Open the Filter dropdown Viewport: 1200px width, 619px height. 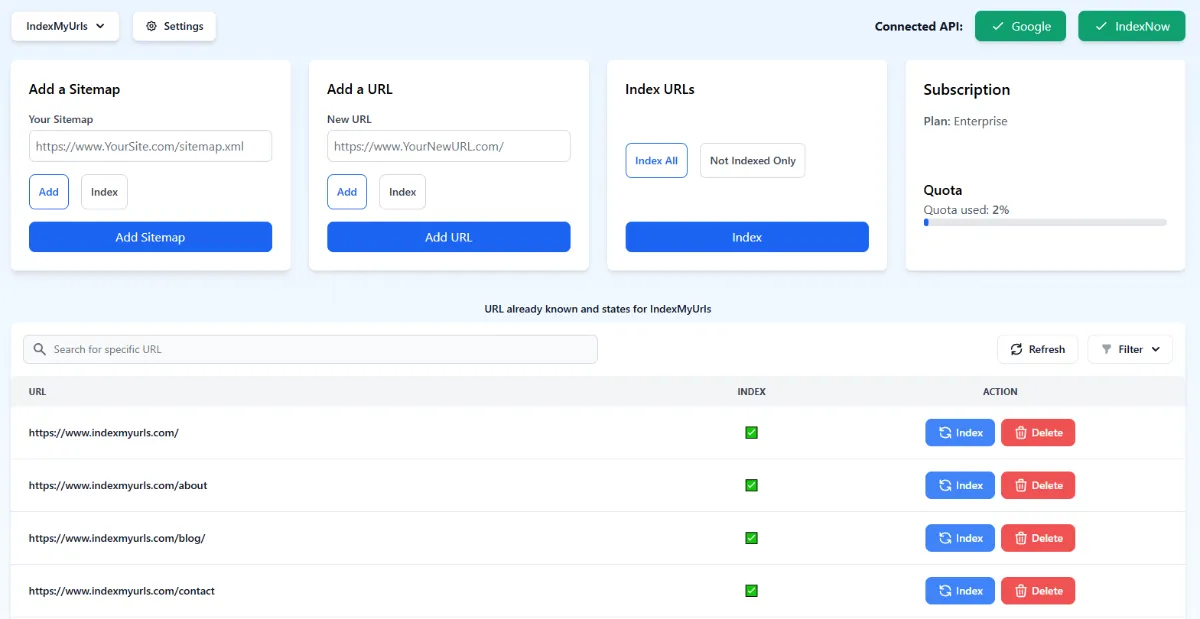point(1130,349)
